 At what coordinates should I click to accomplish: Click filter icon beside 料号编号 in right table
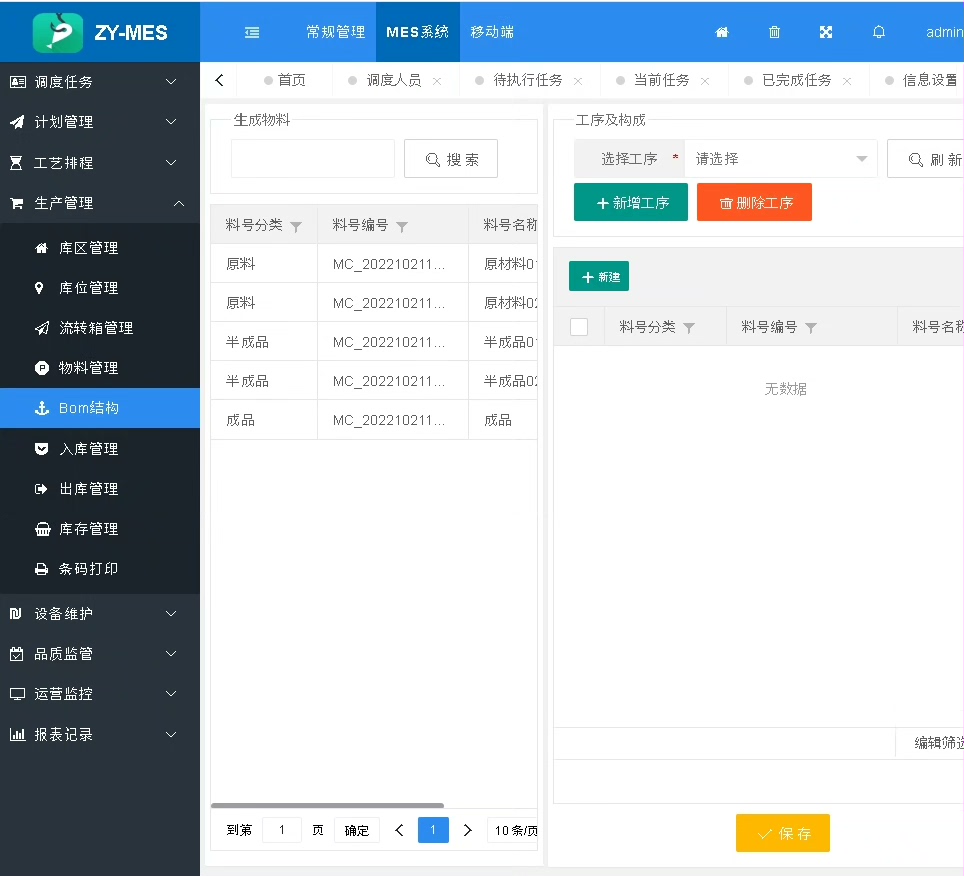pyautogui.click(x=811, y=328)
